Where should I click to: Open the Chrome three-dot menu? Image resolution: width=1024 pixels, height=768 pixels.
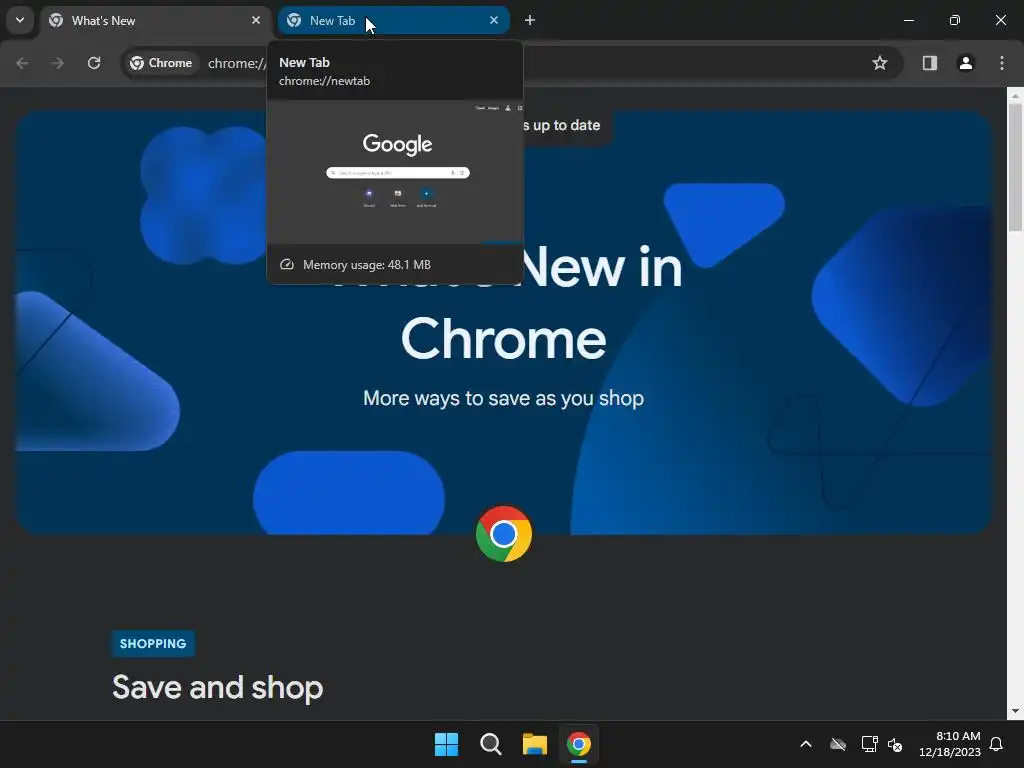1002,63
